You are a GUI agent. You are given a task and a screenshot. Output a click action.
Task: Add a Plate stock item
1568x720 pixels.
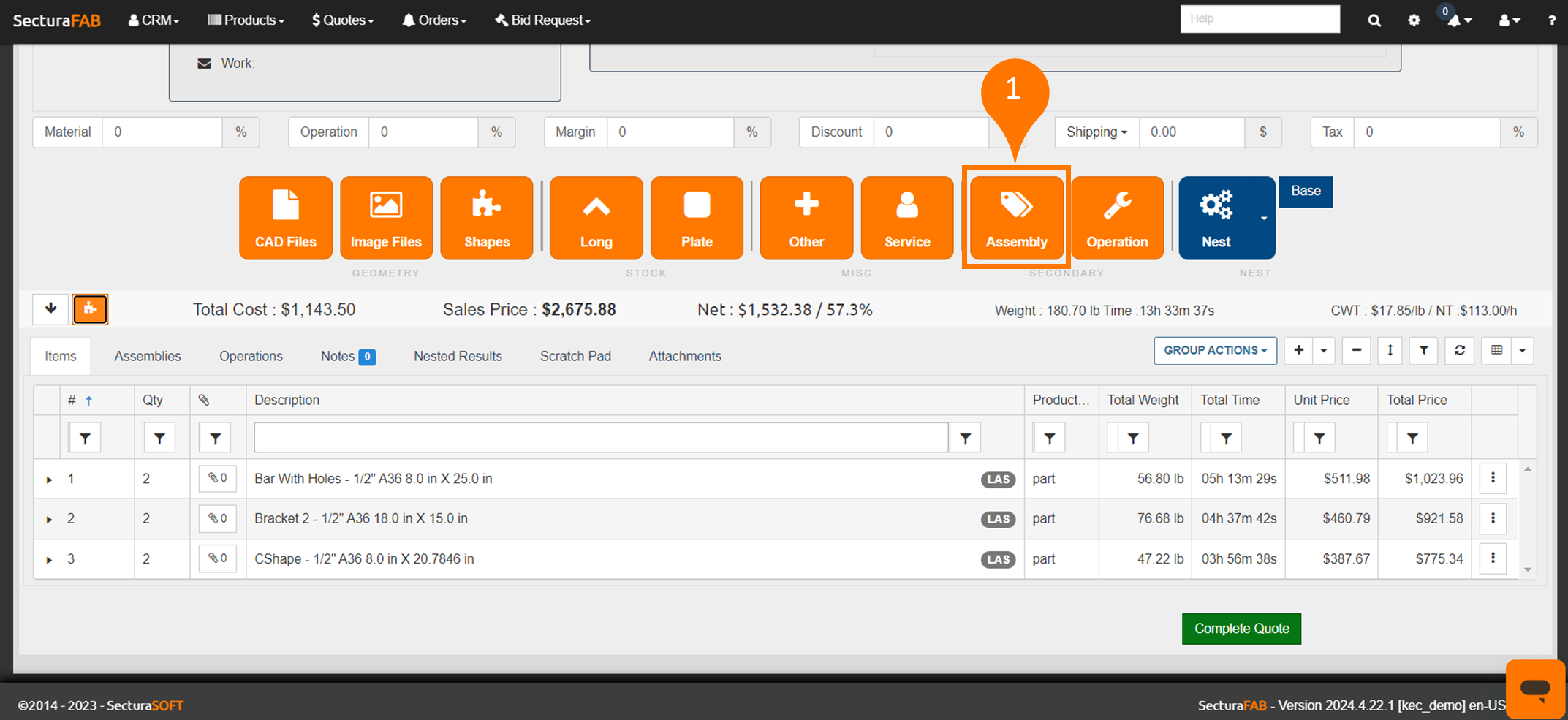[697, 218]
